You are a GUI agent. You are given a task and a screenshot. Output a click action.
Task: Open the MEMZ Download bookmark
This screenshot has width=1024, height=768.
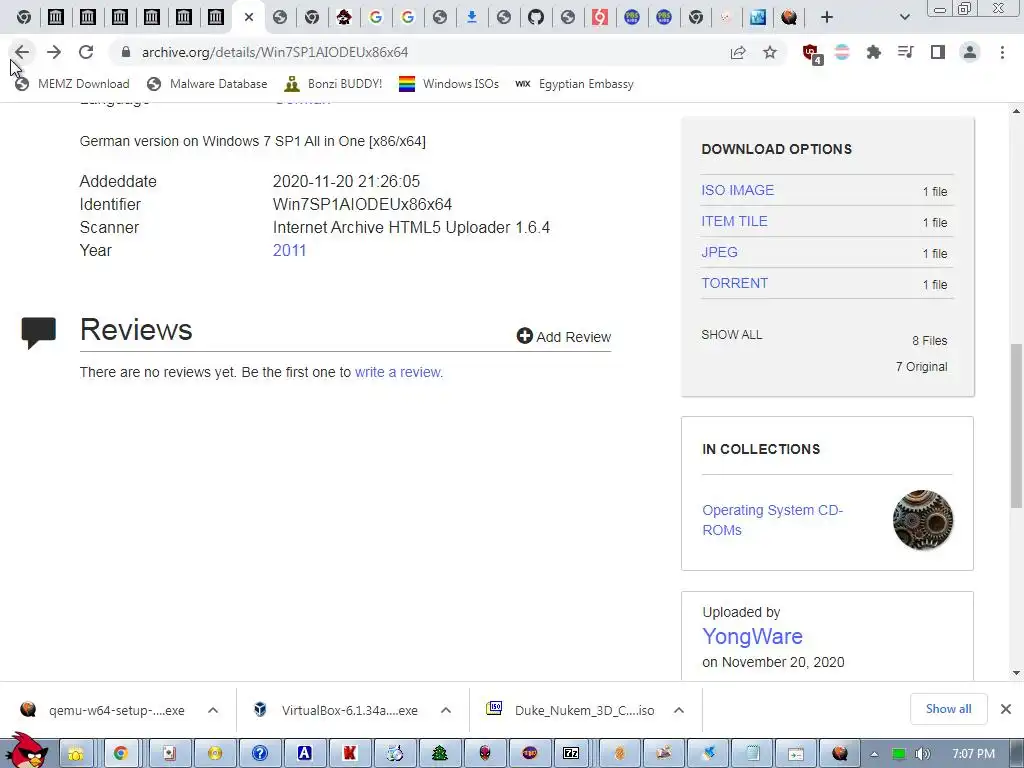coord(72,84)
